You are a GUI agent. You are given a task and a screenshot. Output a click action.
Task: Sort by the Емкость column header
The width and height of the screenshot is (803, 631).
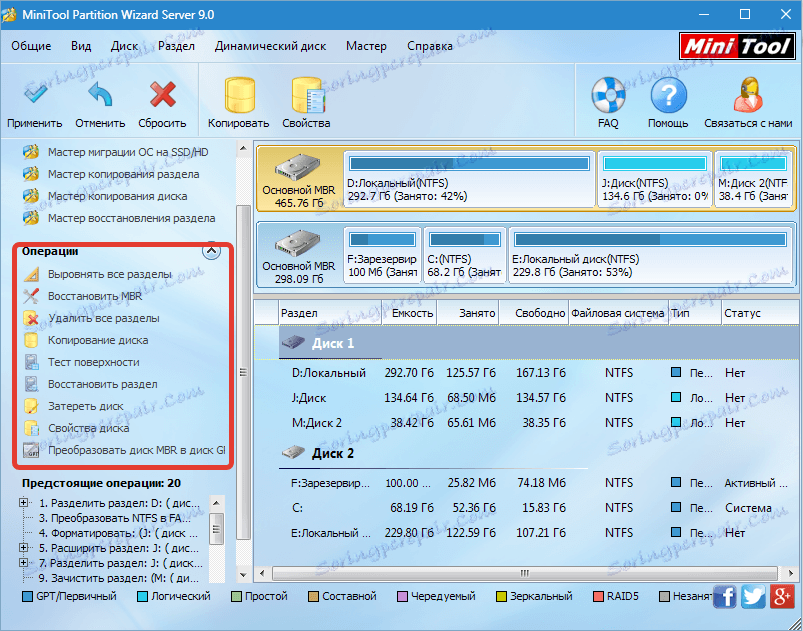tap(410, 313)
